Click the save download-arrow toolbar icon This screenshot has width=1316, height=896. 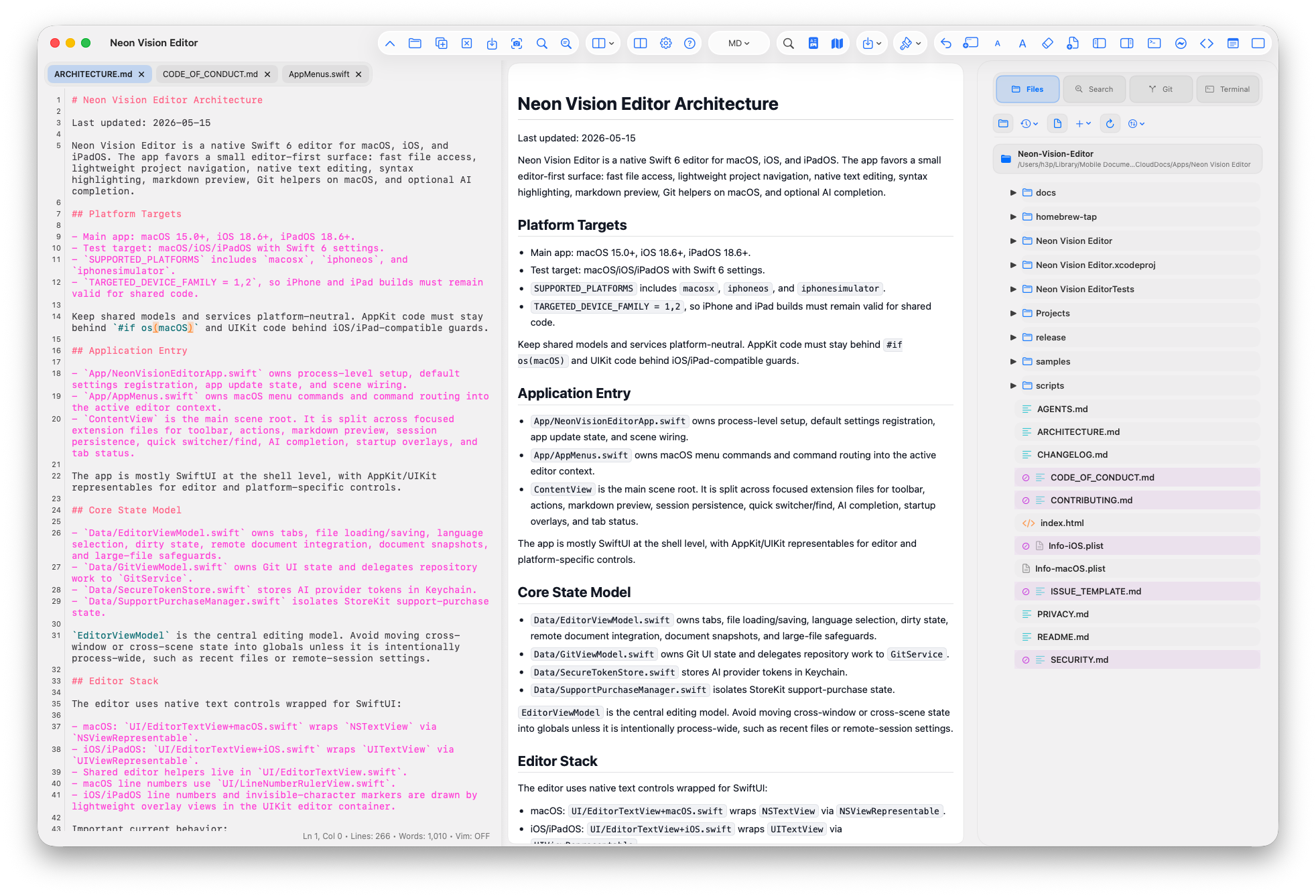click(x=492, y=44)
